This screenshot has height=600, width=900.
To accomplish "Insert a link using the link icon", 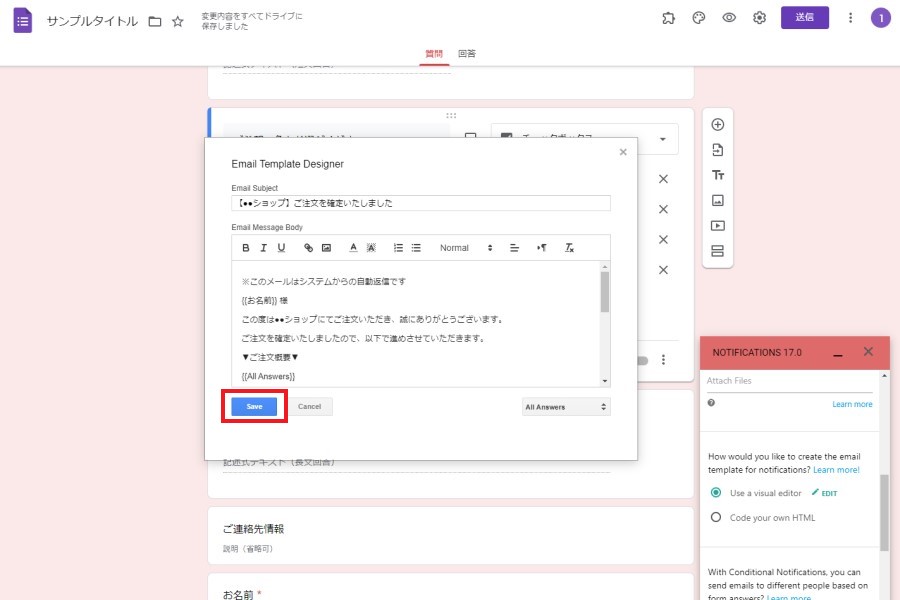I will click(x=309, y=248).
